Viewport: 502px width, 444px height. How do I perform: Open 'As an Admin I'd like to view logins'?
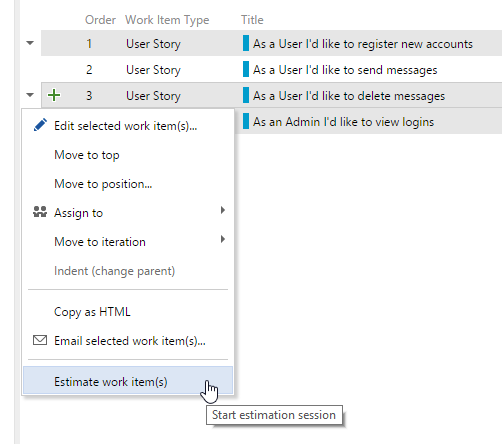[x=343, y=122]
